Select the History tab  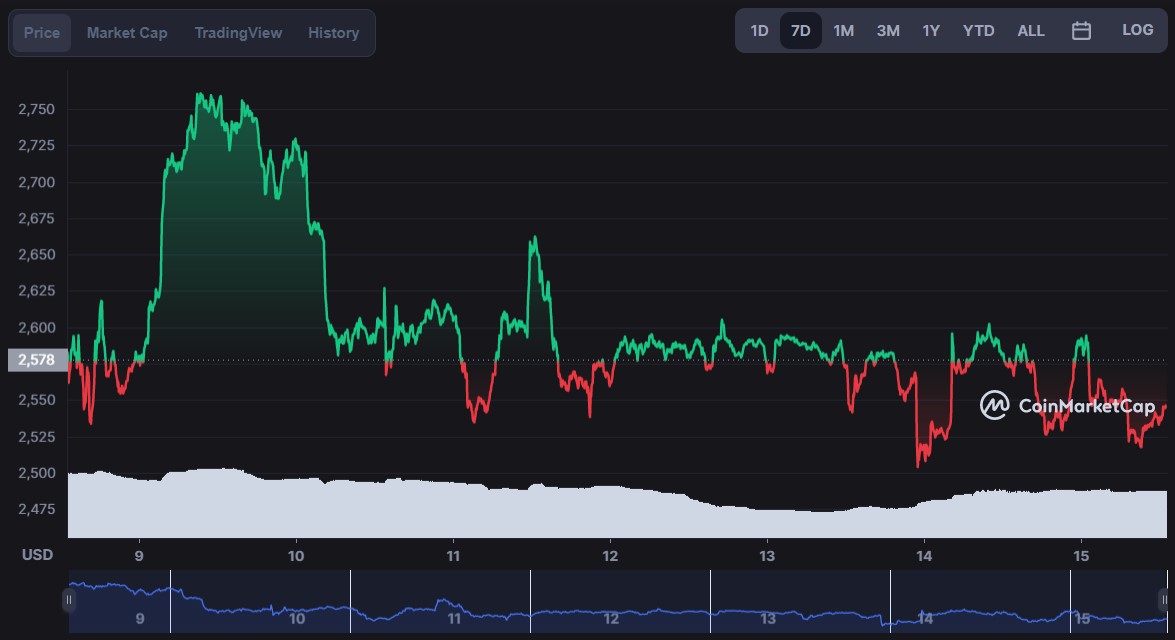click(333, 33)
